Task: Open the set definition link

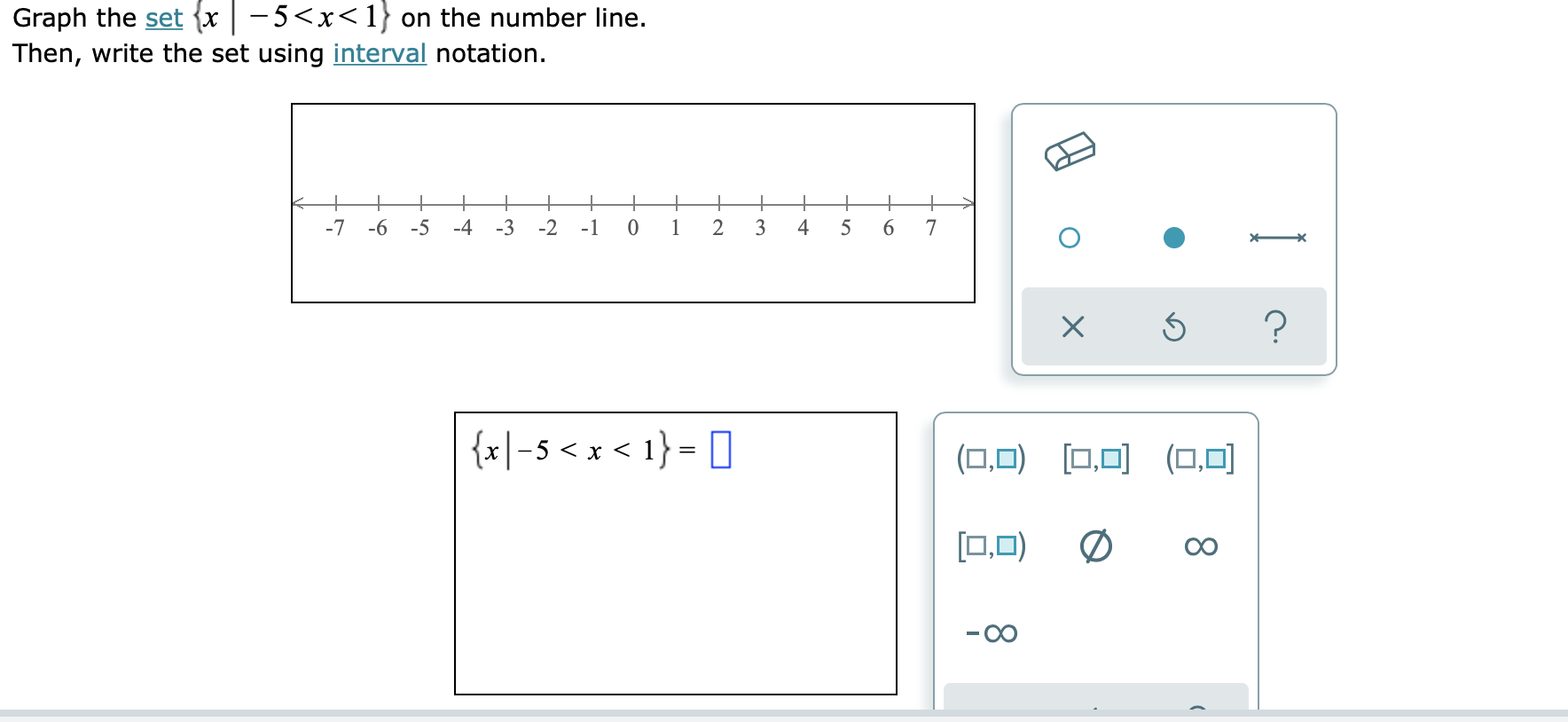Action: 162,18
